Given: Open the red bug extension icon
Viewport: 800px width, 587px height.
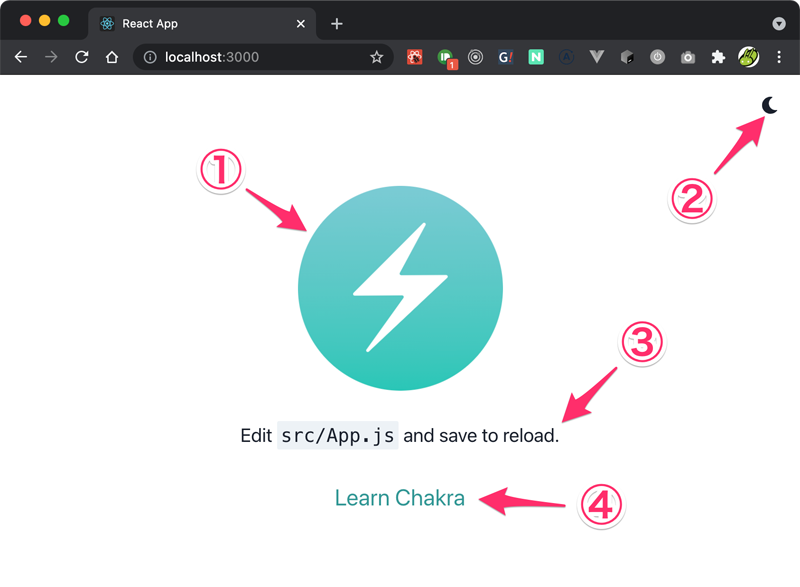Looking at the screenshot, I should click(x=414, y=57).
